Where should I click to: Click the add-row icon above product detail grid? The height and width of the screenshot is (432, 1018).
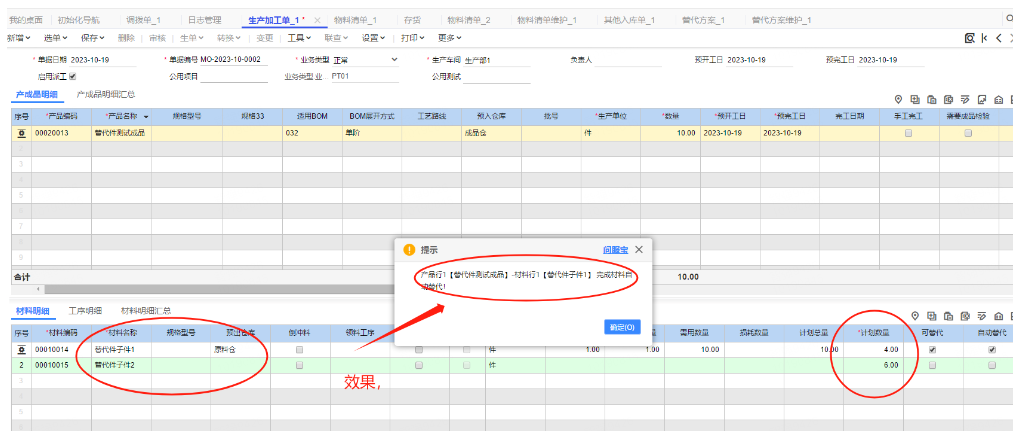tap(915, 99)
